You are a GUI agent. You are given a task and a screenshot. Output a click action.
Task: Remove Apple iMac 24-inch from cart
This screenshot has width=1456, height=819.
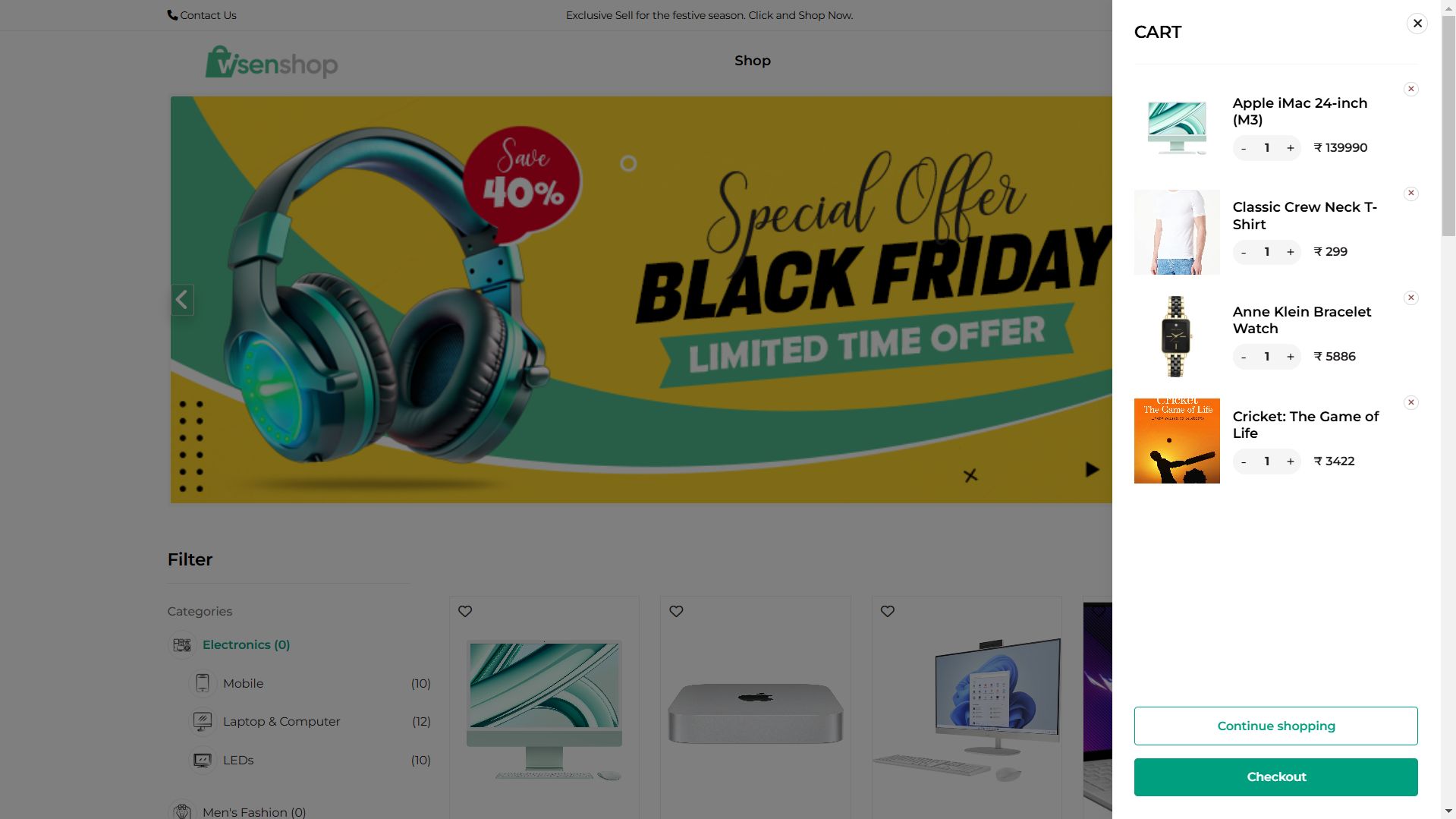click(x=1410, y=89)
